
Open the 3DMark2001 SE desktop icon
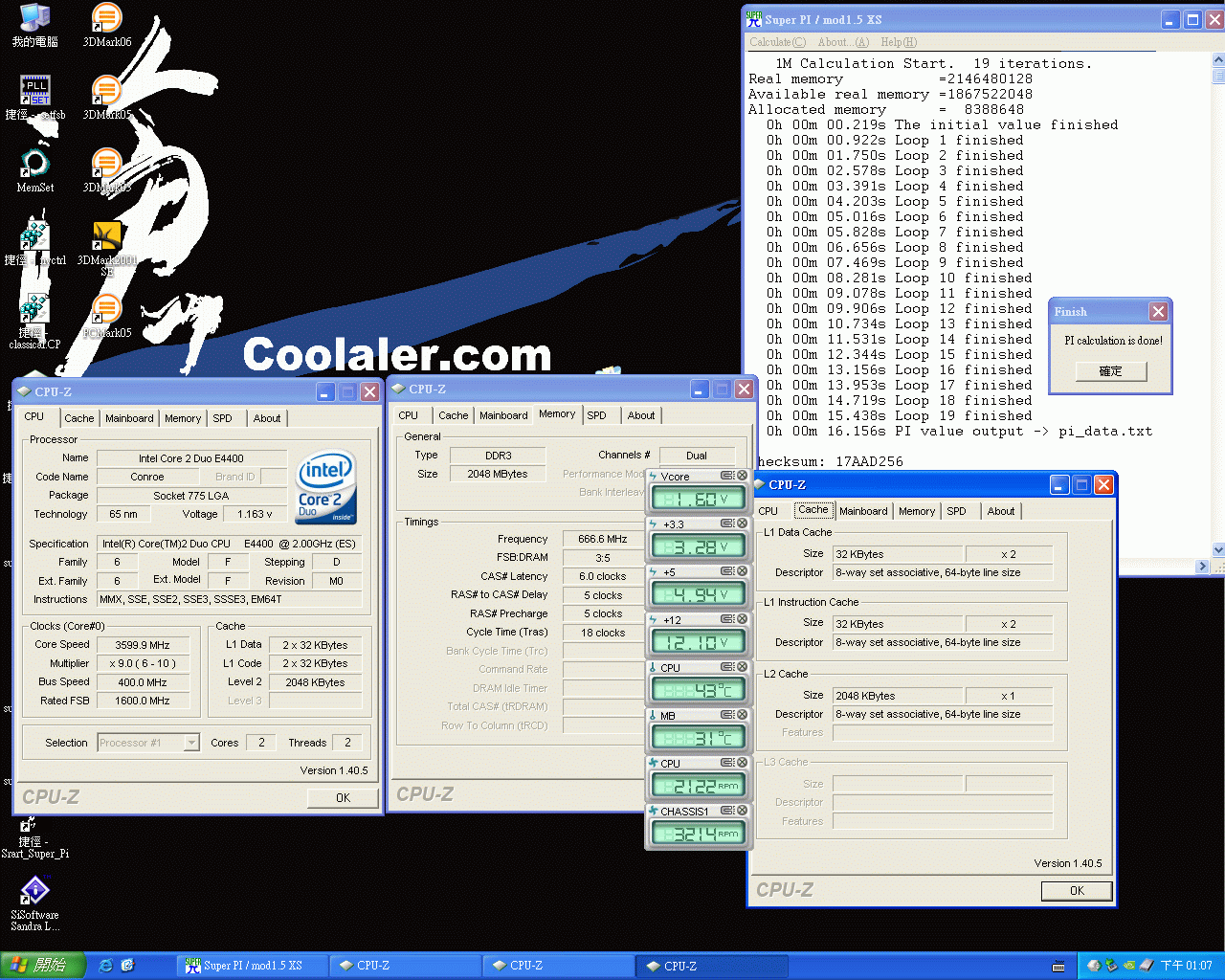(x=107, y=249)
